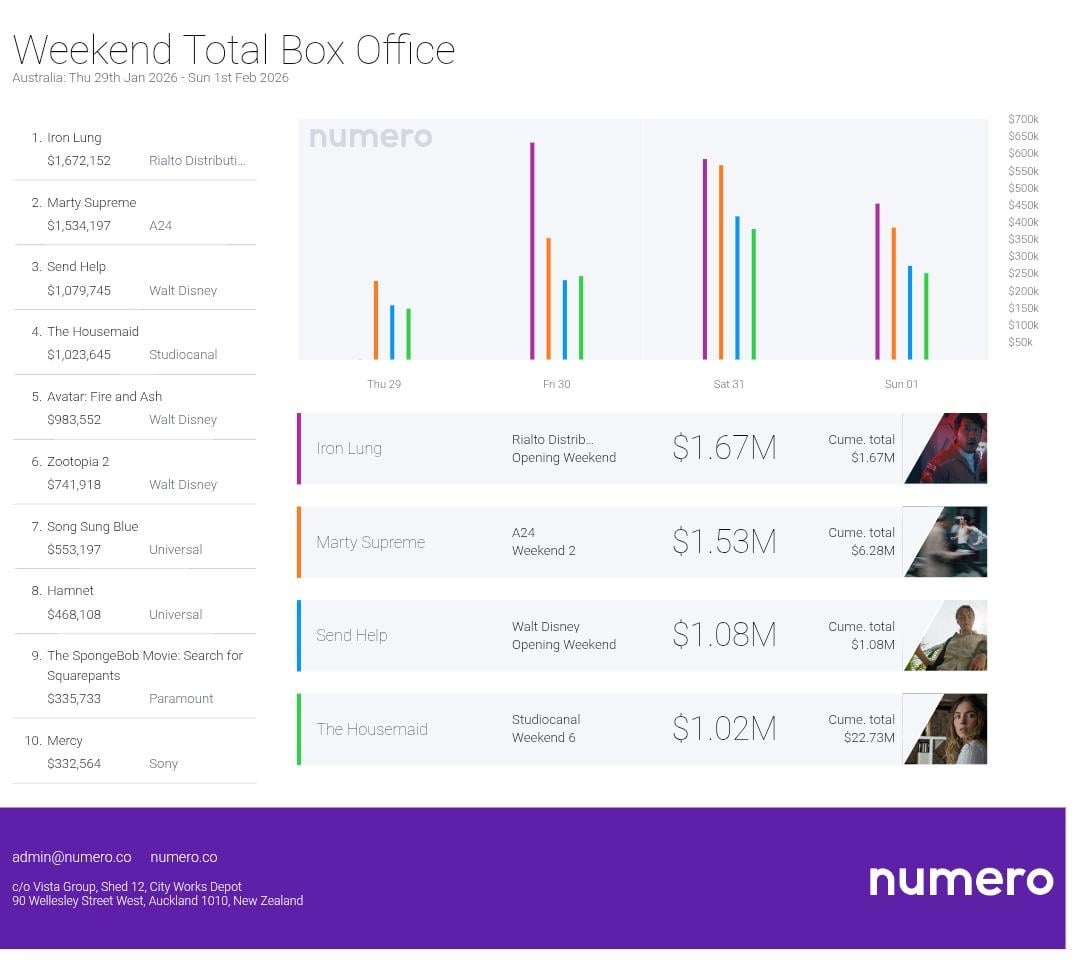
Task: Click the green Housemaid bar on Thu 29
Action: point(408,334)
